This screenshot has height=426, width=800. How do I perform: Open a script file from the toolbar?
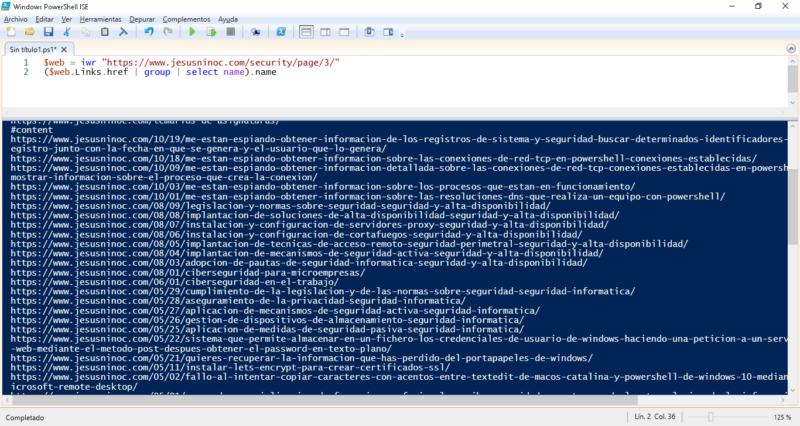[28, 32]
